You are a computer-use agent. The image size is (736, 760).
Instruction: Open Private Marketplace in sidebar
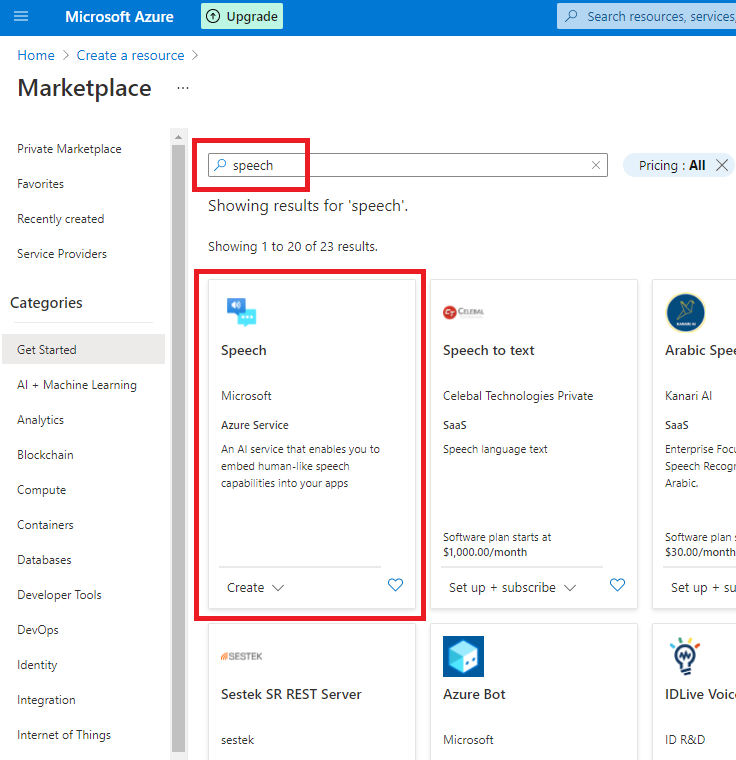pyautogui.click(x=69, y=149)
